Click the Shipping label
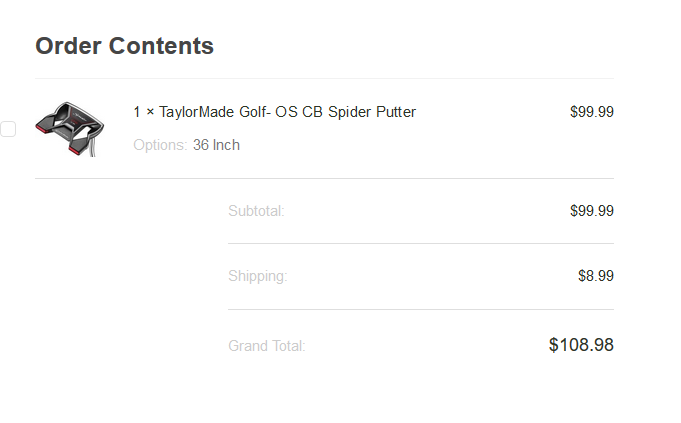This screenshot has height=423, width=681. 257,276
